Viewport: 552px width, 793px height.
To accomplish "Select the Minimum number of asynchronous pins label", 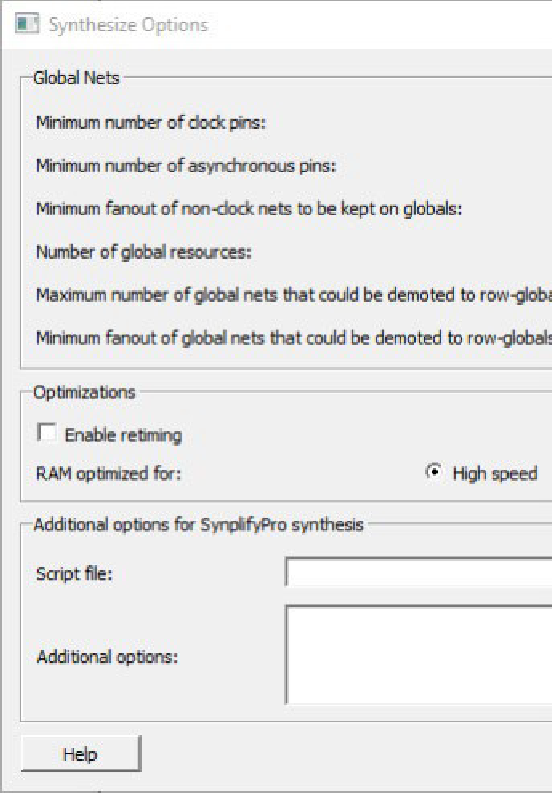I will (x=186, y=166).
